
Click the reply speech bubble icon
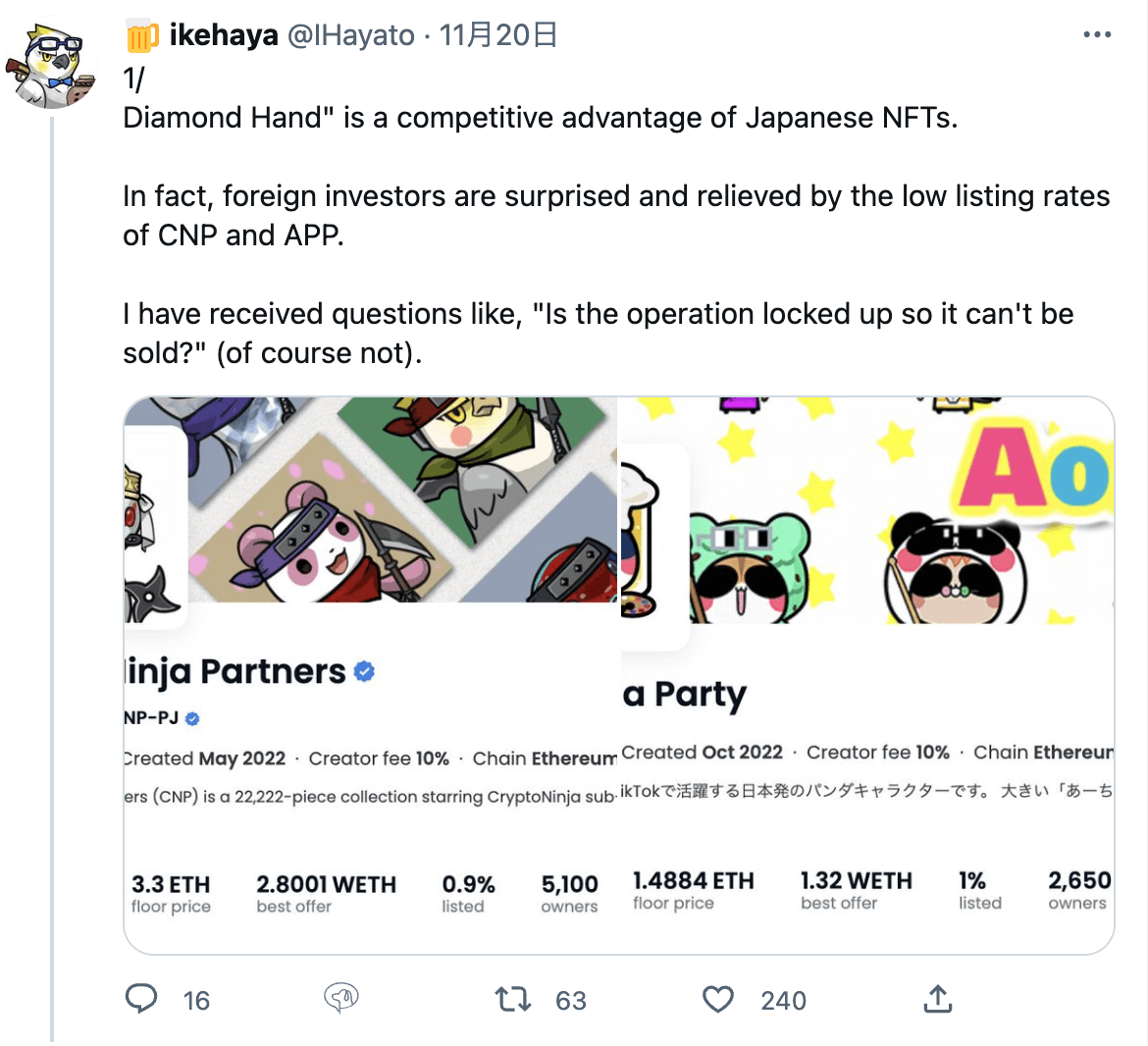pos(142,999)
